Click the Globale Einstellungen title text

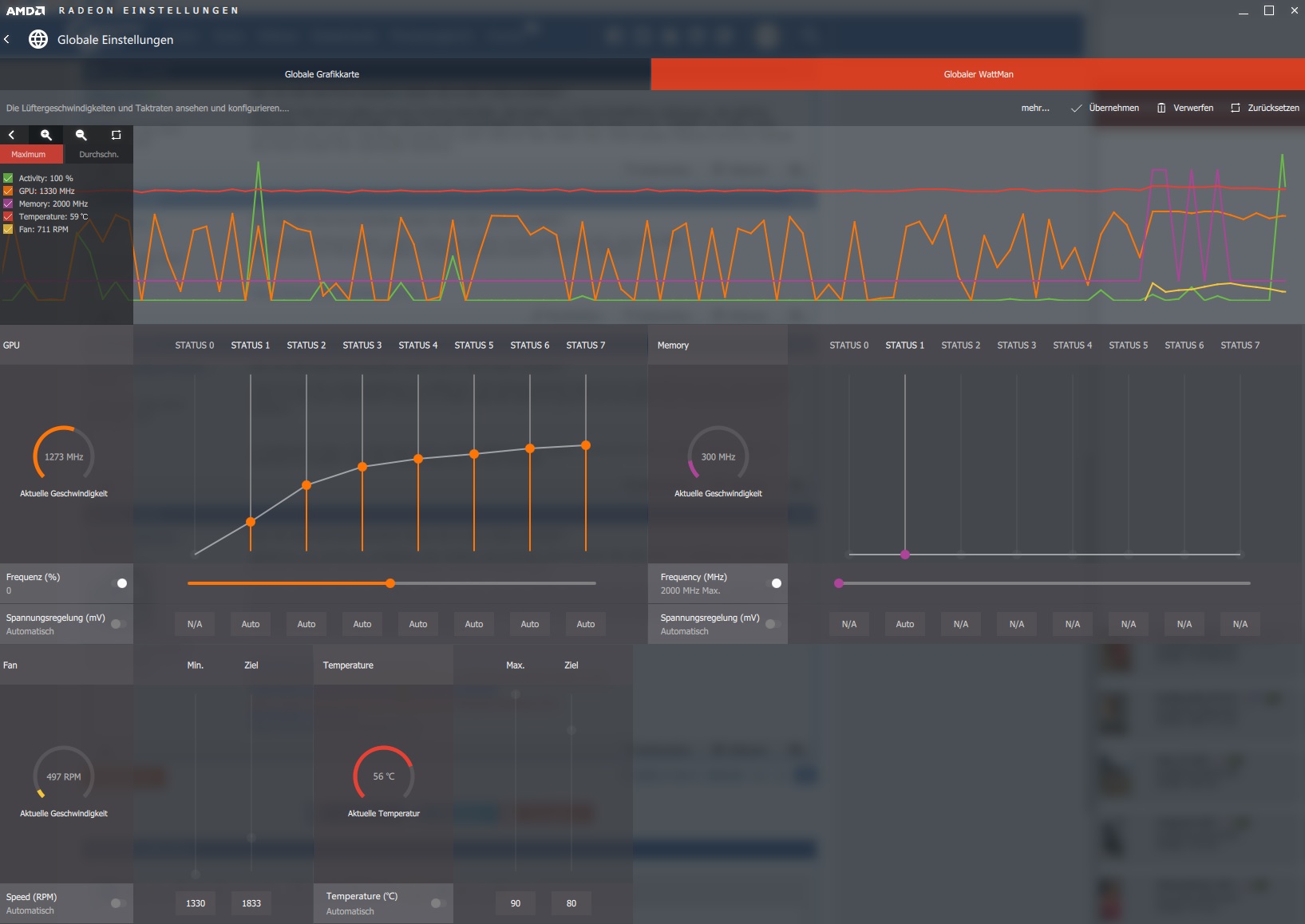[115, 39]
